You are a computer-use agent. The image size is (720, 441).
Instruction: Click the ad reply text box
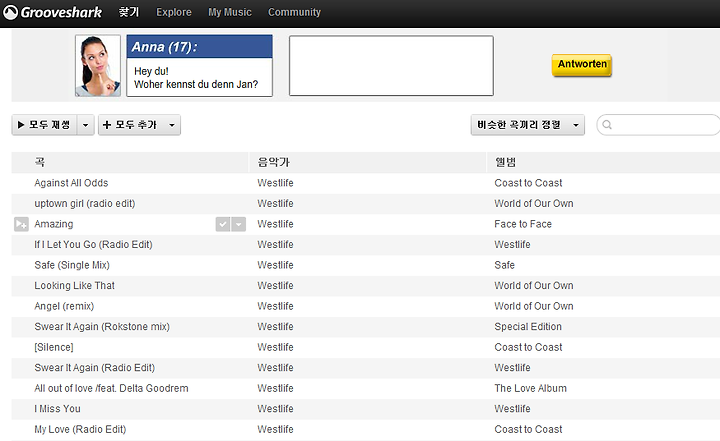tap(391, 66)
